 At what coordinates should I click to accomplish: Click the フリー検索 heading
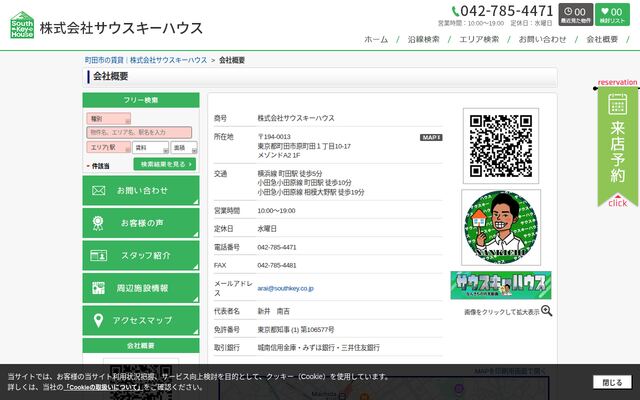(141, 100)
